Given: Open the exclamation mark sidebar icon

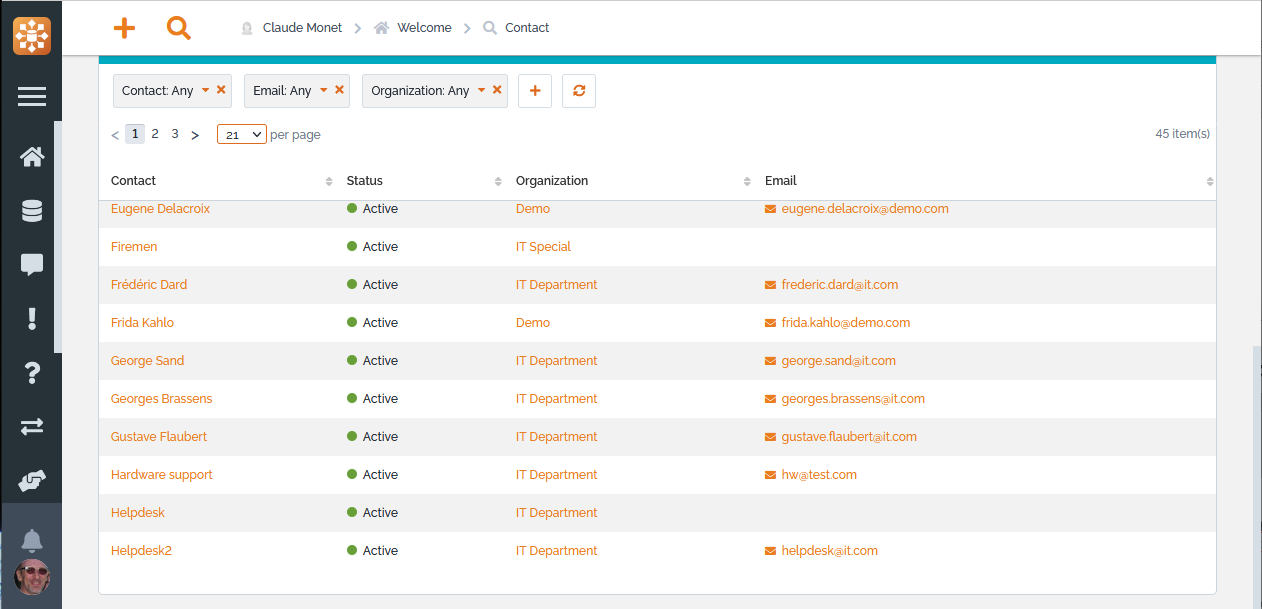Looking at the screenshot, I should click(32, 319).
